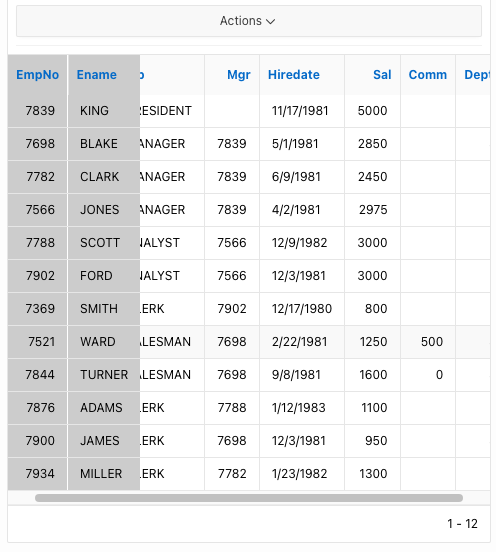496x552 pixels.
Task: Click the Sal column header
Action: click(382, 75)
